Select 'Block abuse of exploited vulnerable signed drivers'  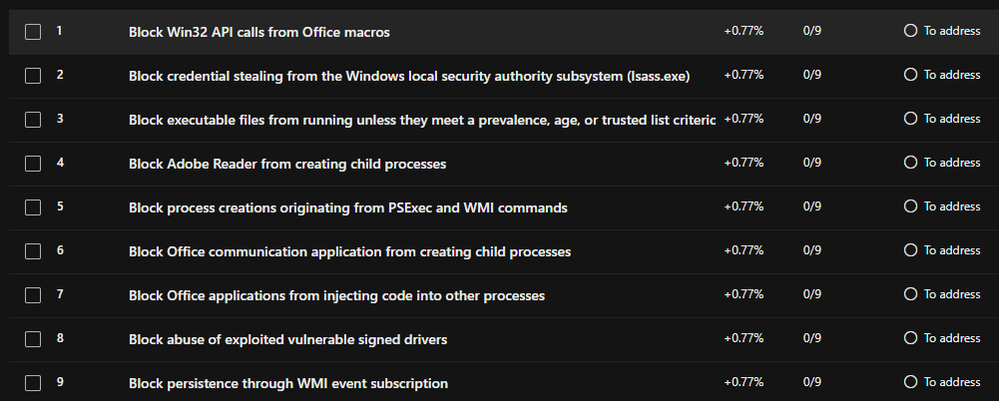tap(288, 340)
